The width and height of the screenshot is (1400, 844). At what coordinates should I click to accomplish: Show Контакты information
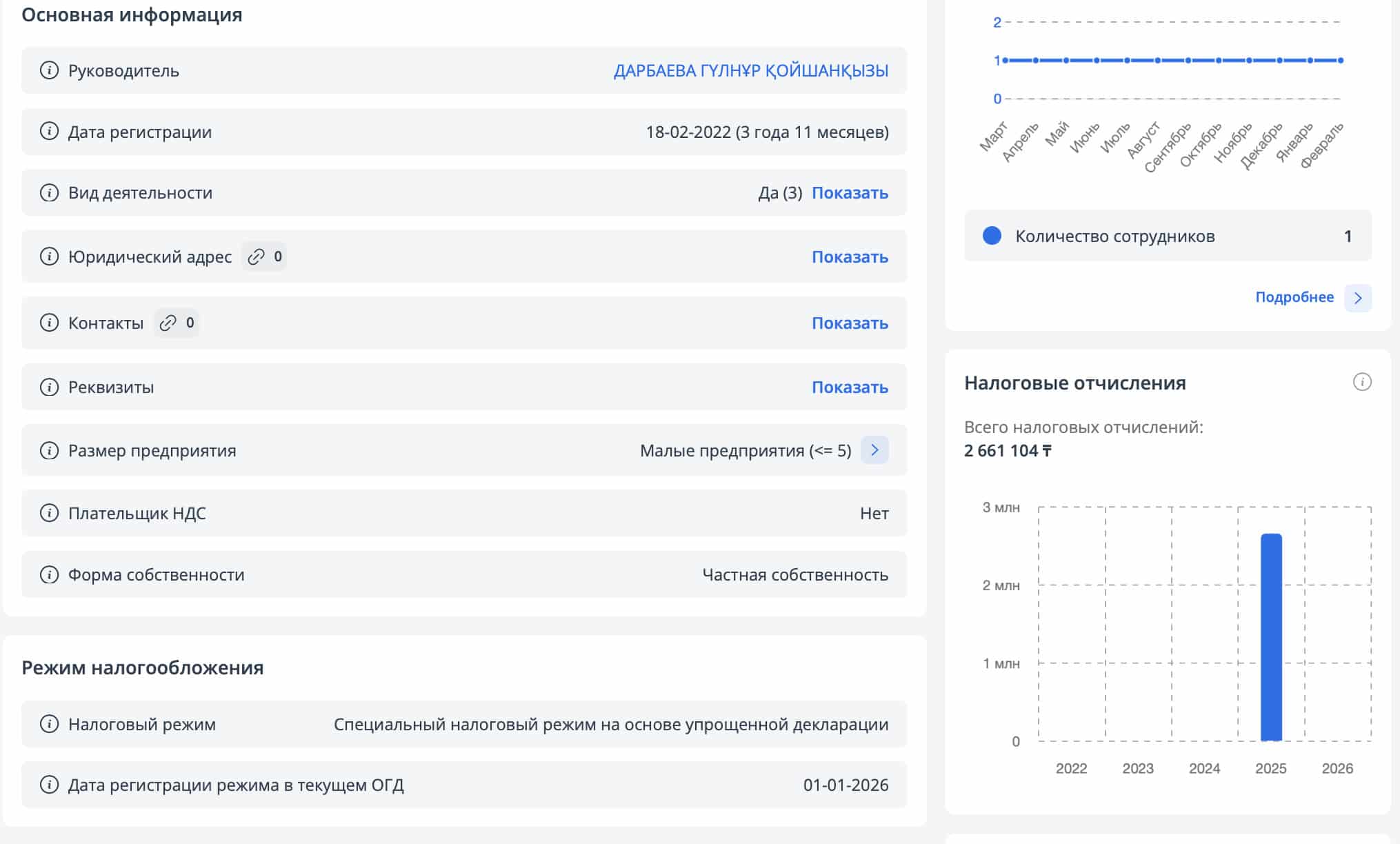coord(849,323)
